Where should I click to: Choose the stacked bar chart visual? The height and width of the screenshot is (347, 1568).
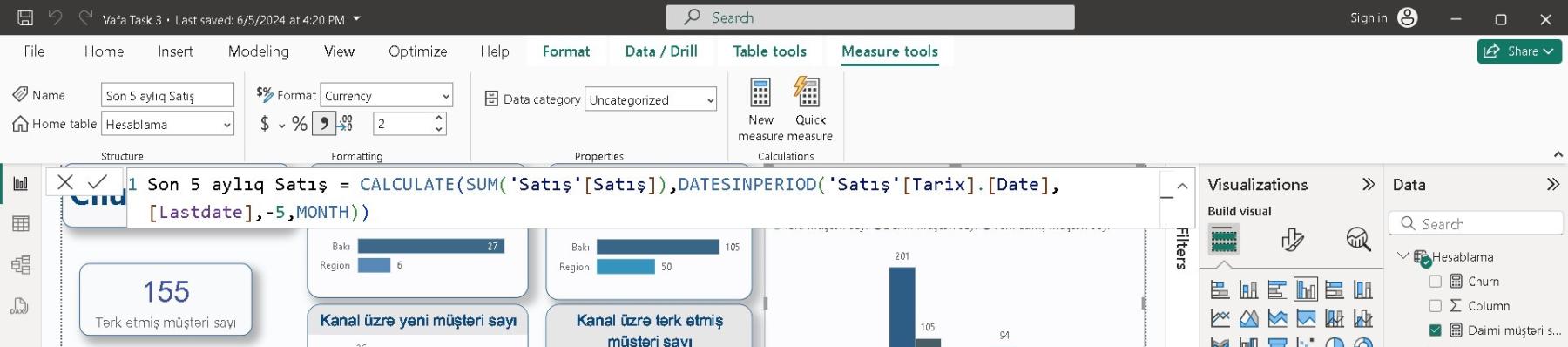[1220, 289]
